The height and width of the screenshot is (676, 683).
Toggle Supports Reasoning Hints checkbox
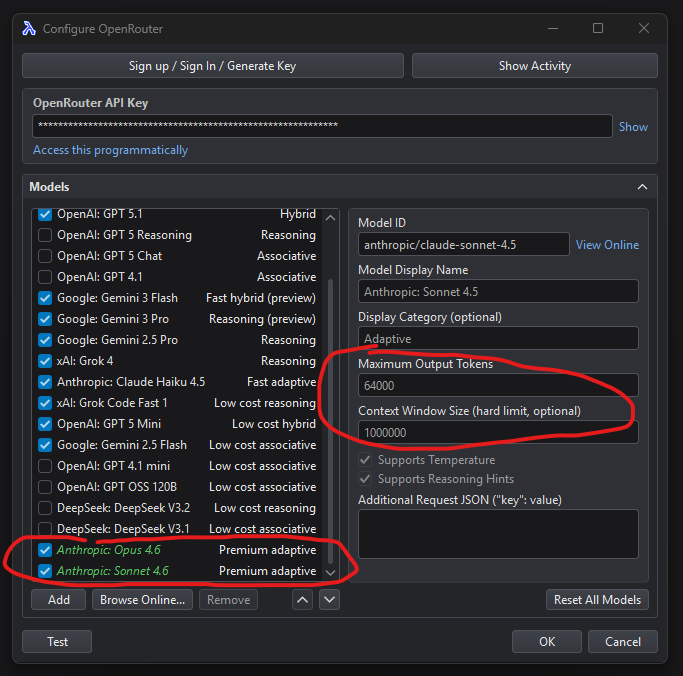(365, 479)
